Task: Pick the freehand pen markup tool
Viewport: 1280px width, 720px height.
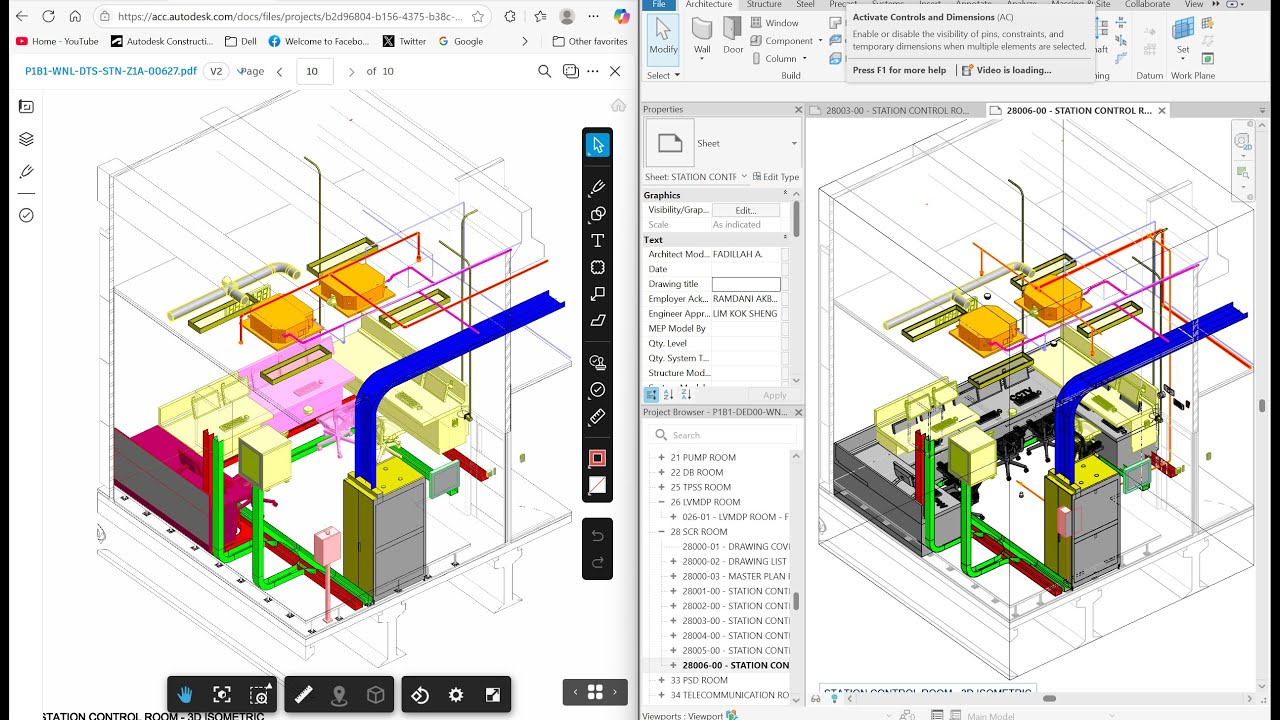Action: point(598,187)
